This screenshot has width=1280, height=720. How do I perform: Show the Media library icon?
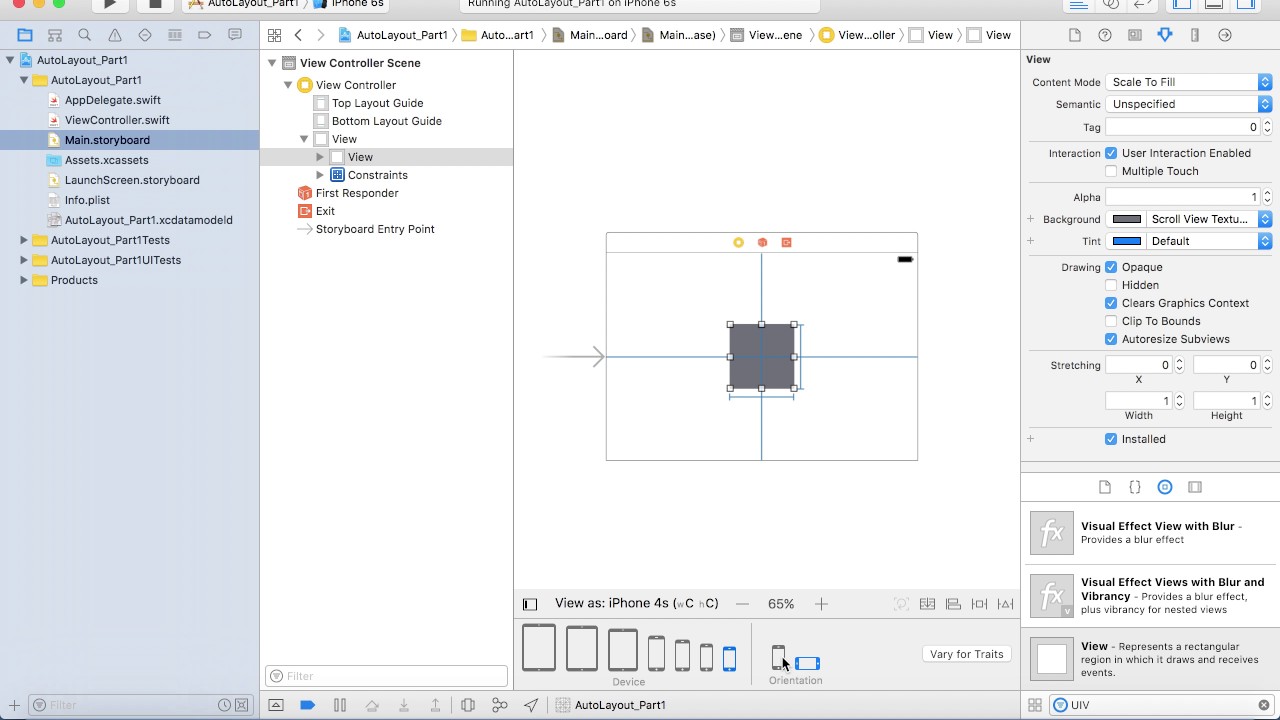[1195, 487]
